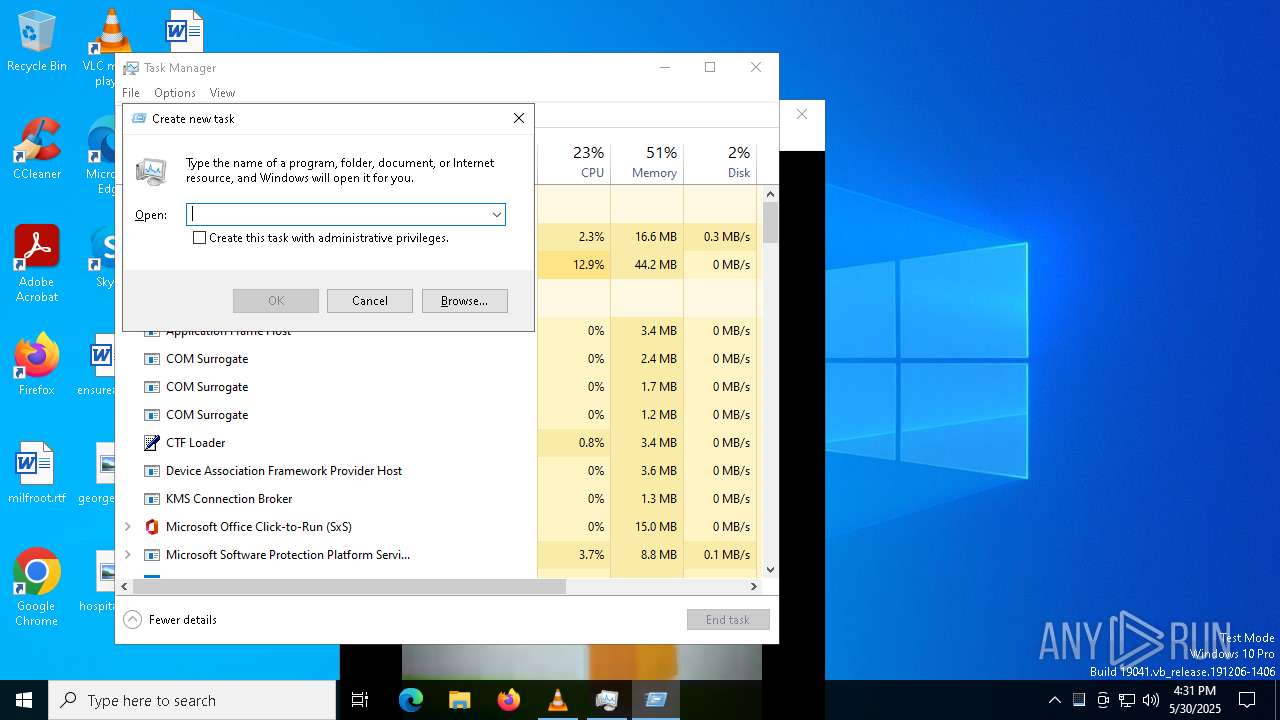Launch Google Chrome desktop shortcut
1280x720 pixels.
click(x=36, y=588)
